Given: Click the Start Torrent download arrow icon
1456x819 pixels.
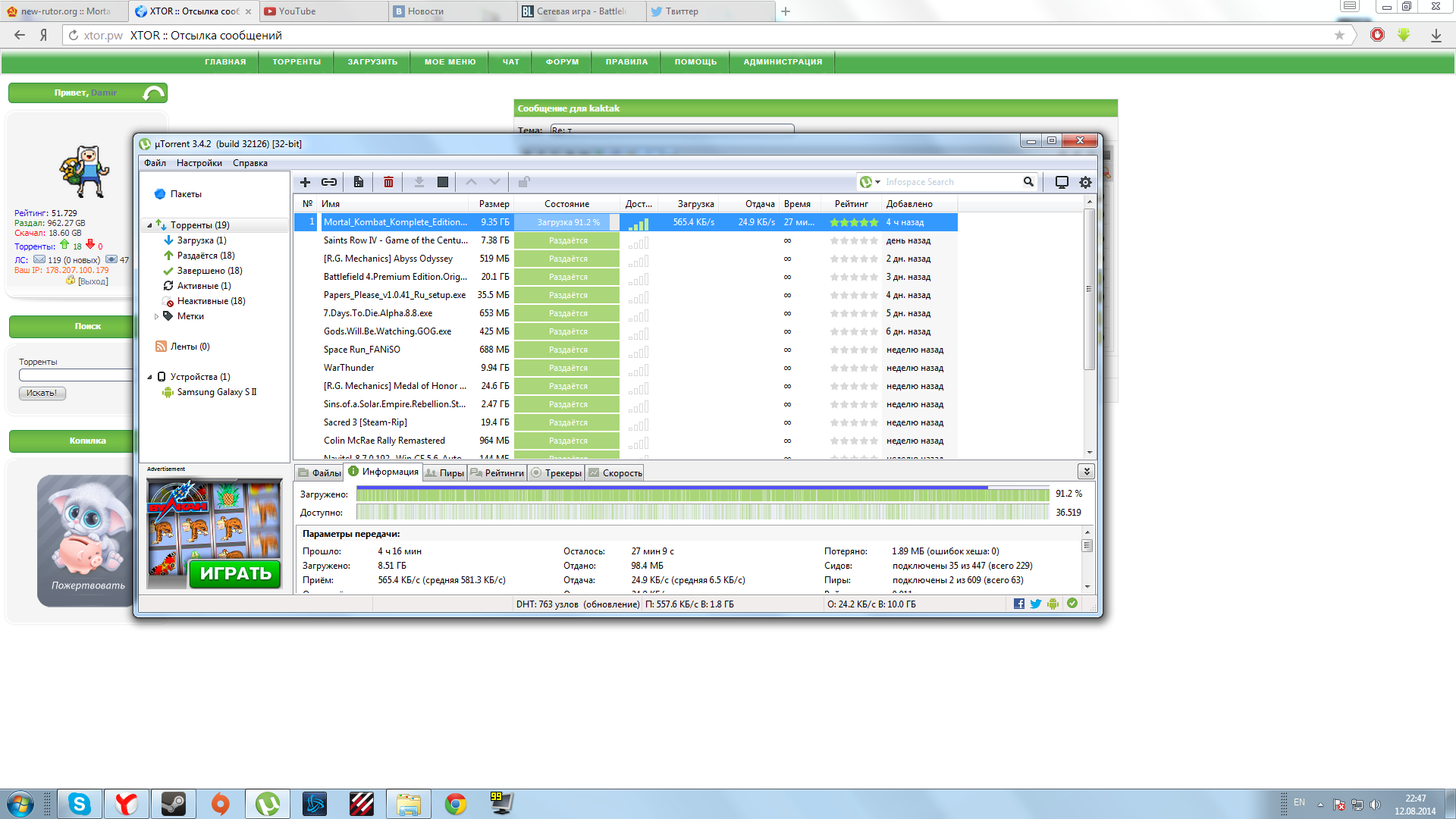Looking at the screenshot, I should (419, 182).
